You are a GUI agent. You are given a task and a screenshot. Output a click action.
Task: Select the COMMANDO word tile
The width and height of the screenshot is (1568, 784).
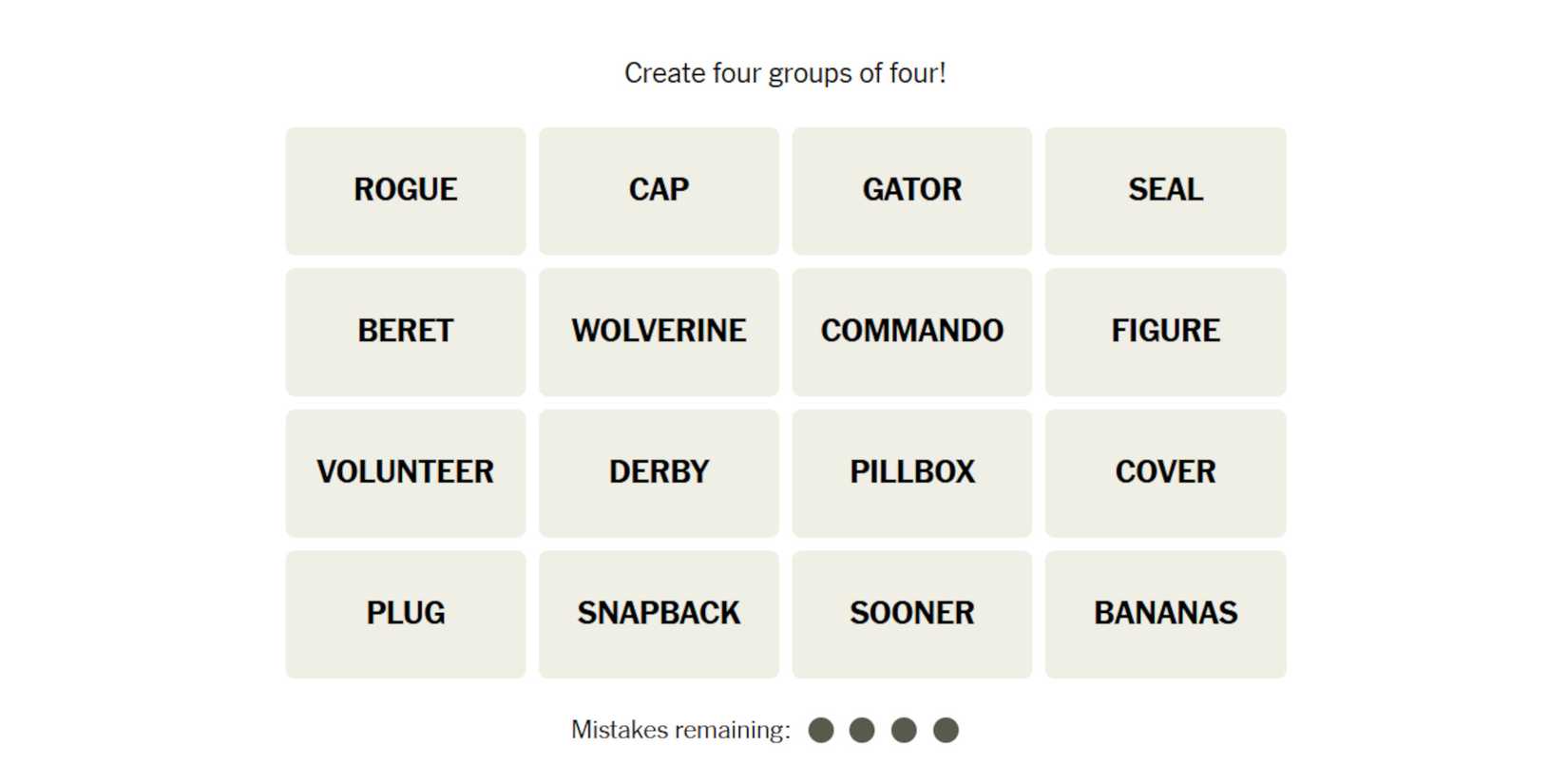(x=912, y=332)
